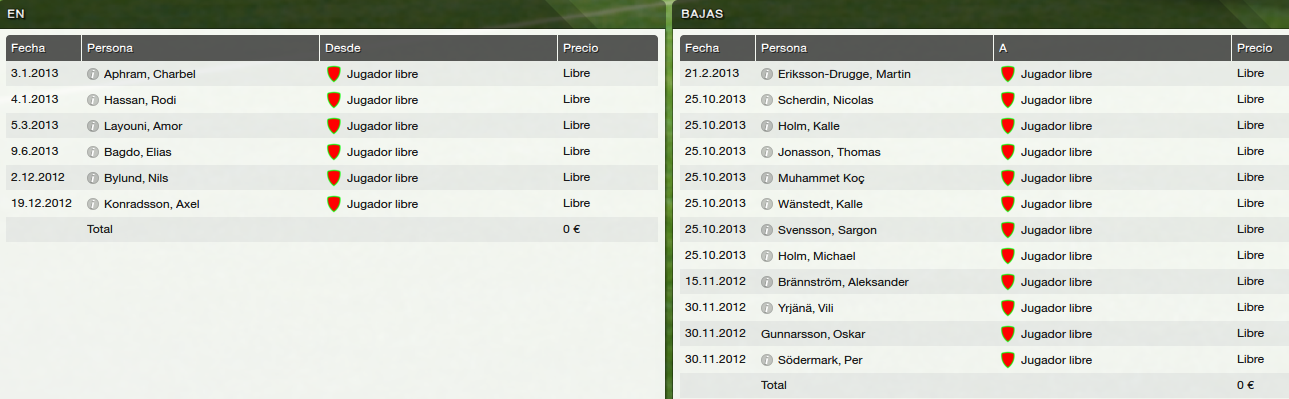Click info icon beside Eriksson-Drugge, Martin

(767, 74)
